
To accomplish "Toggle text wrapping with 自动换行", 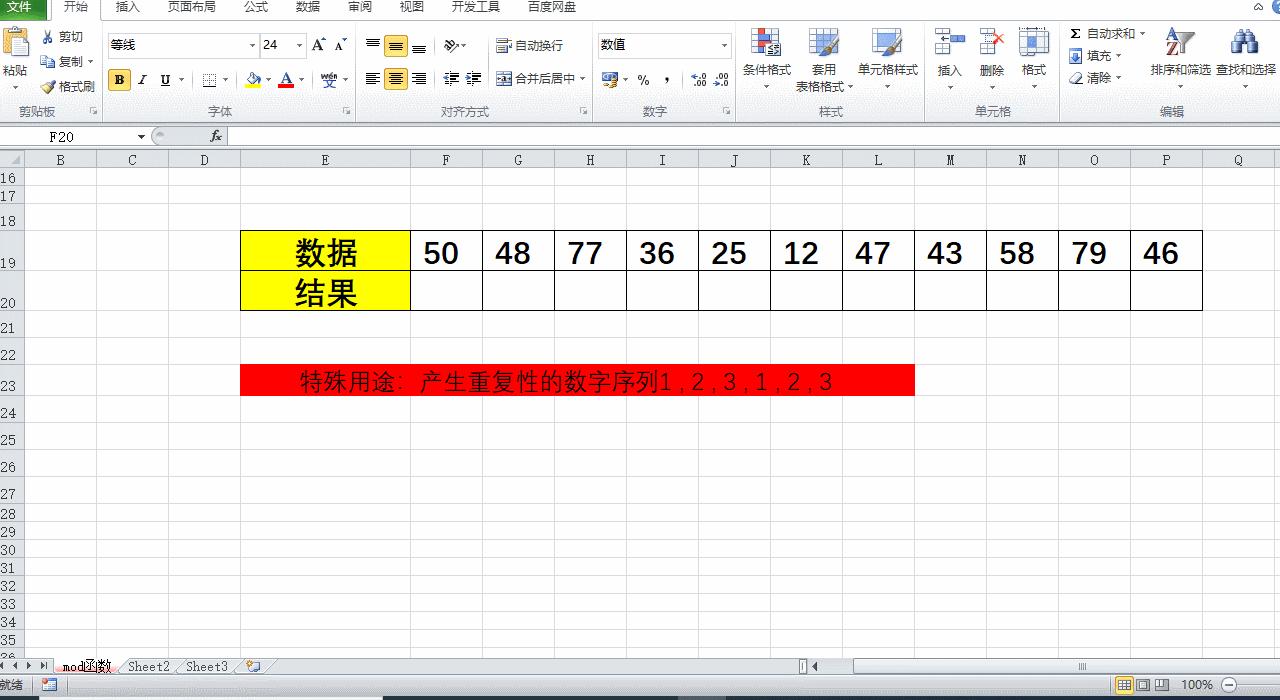I will pyautogui.click(x=529, y=45).
